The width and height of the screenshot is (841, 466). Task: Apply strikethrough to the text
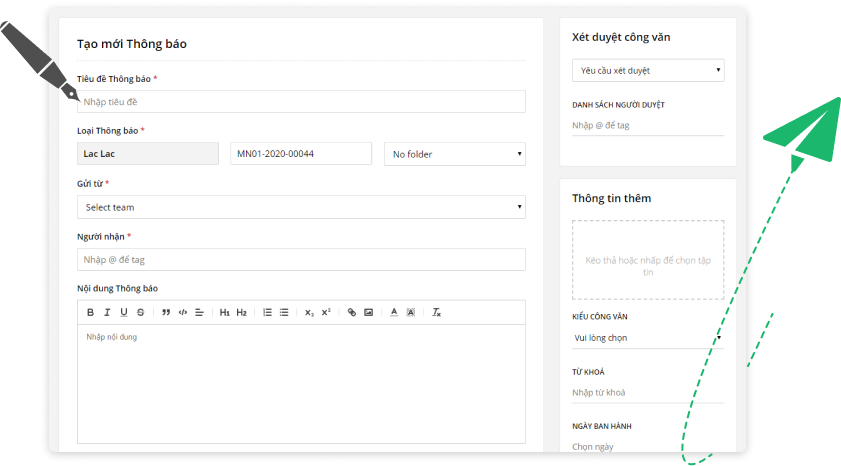(x=140, y=312)
